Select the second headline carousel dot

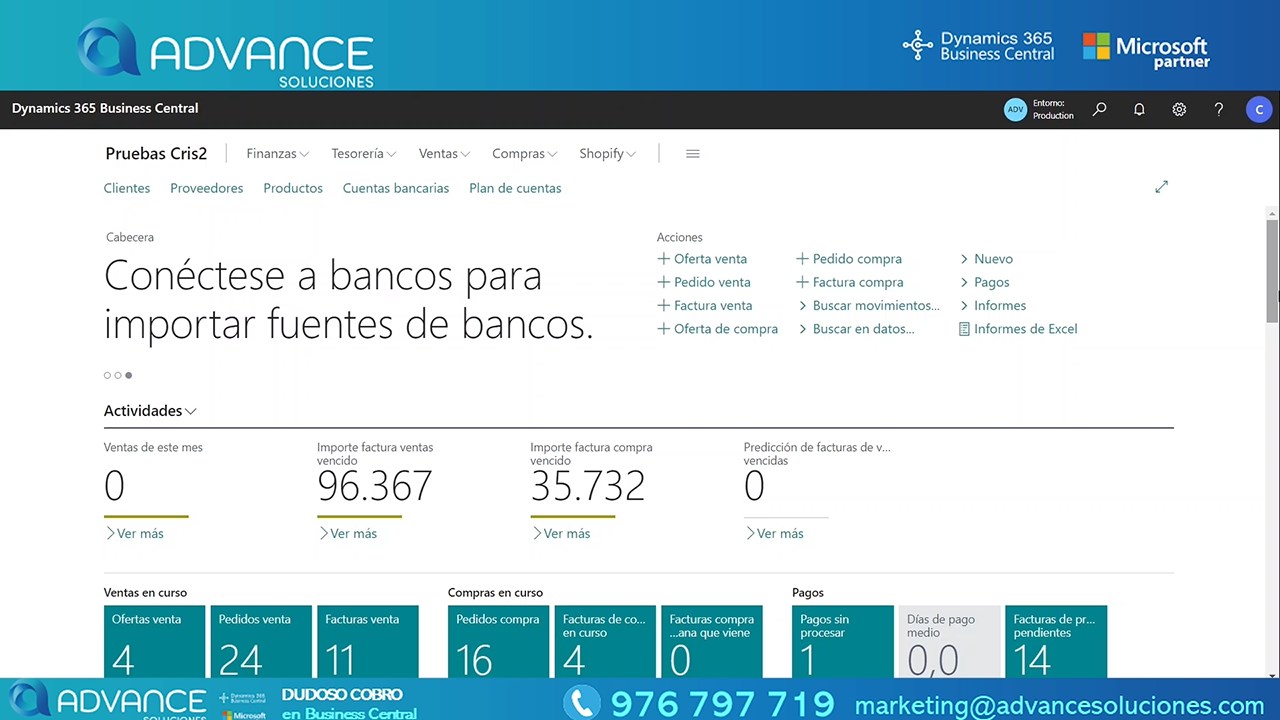point(118,375)
